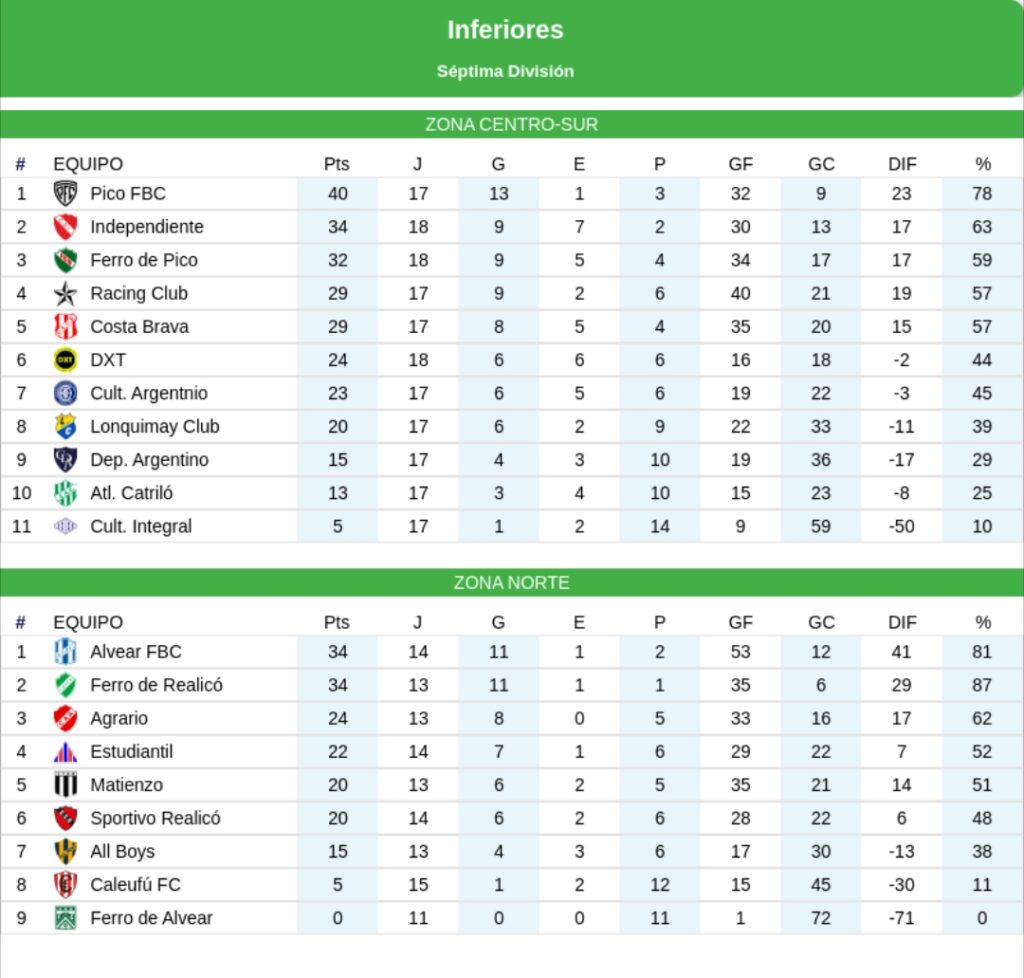Click the Pico FBC team crest
This screenshot has width=1024, height=978.
65,193
